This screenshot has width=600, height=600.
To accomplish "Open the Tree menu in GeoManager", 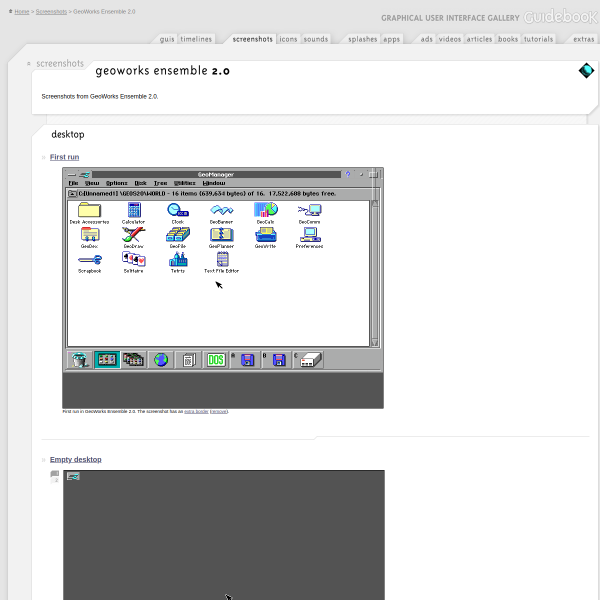I will pyautogui.click(x=160, y=183).
